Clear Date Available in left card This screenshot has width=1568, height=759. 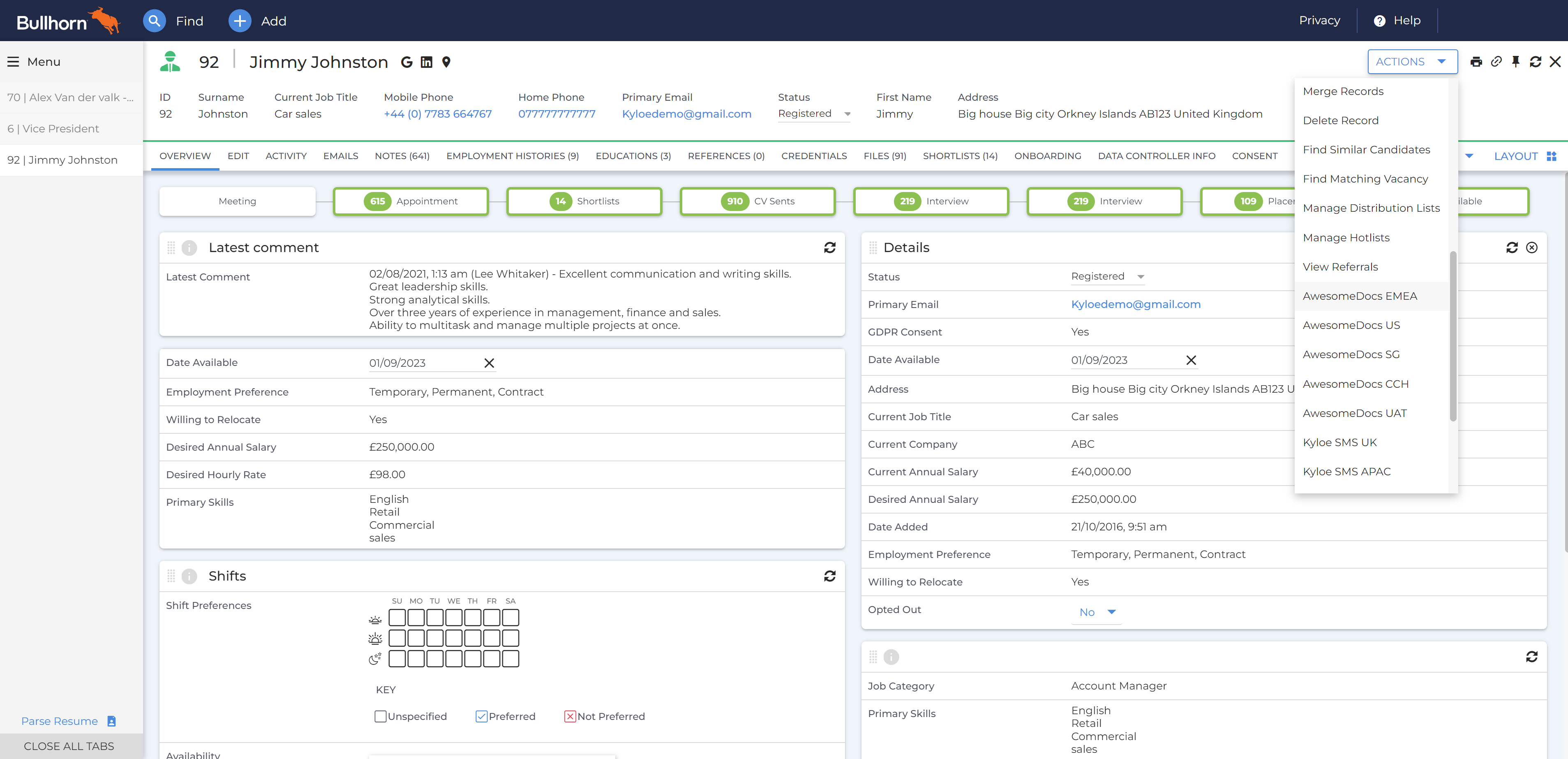489,363
